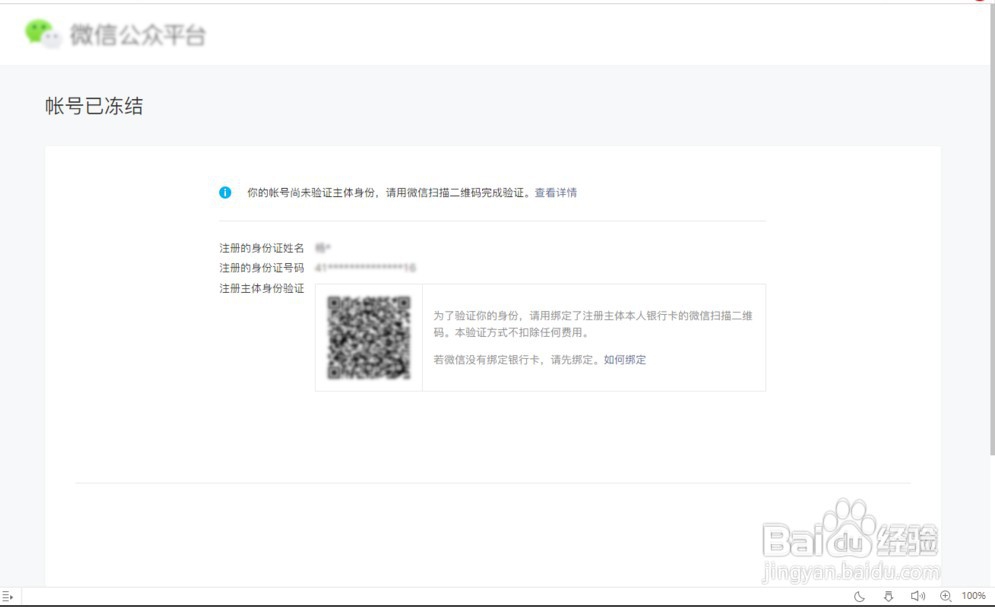Click the 帐号已冻结 heading

pyautogui.click(x=94, y=106)
